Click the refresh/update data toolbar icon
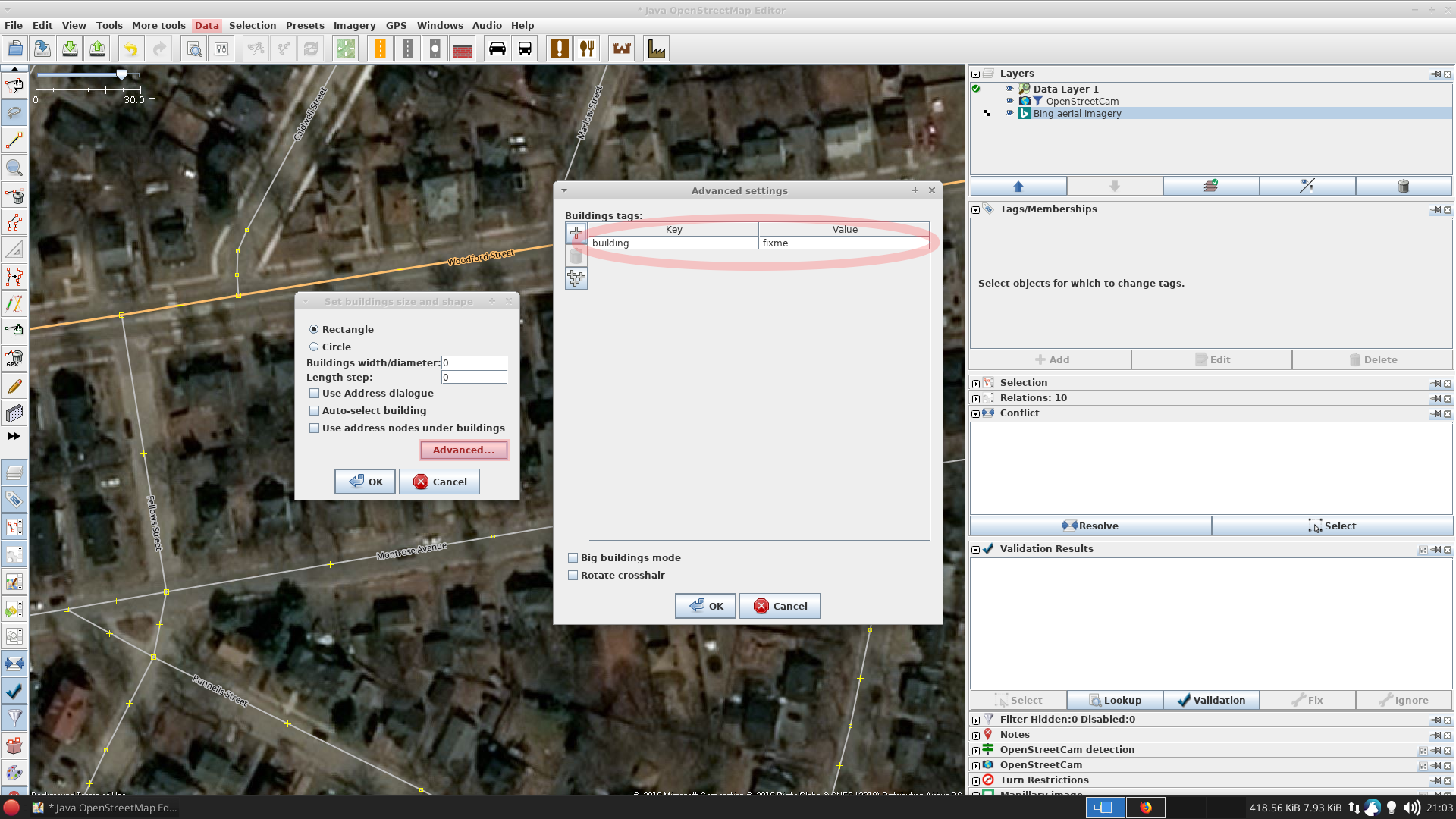This screenshot has height=819, width=1456. click(x=311, y=48)
